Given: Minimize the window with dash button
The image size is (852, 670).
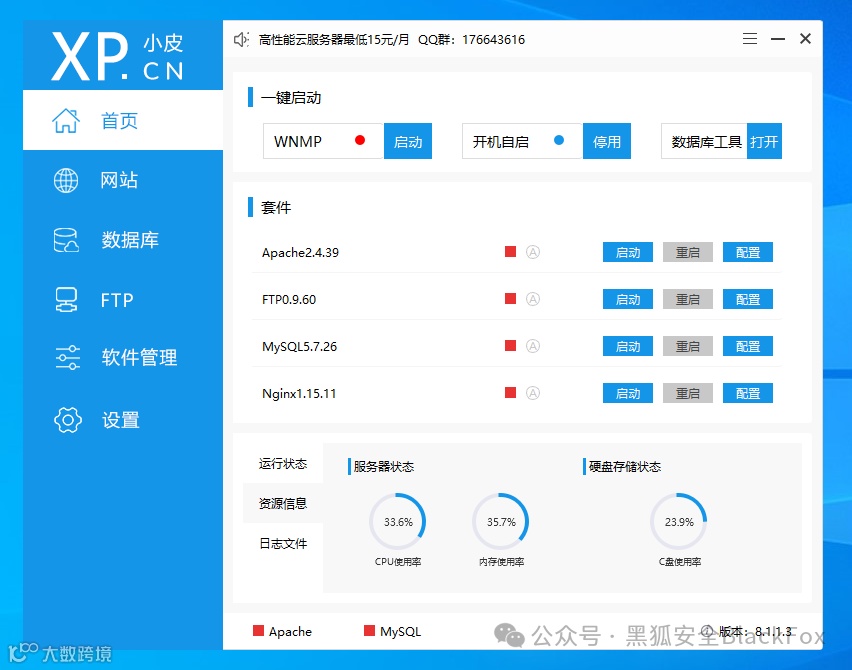Looking at the screenshot, I should click(778, 39).
